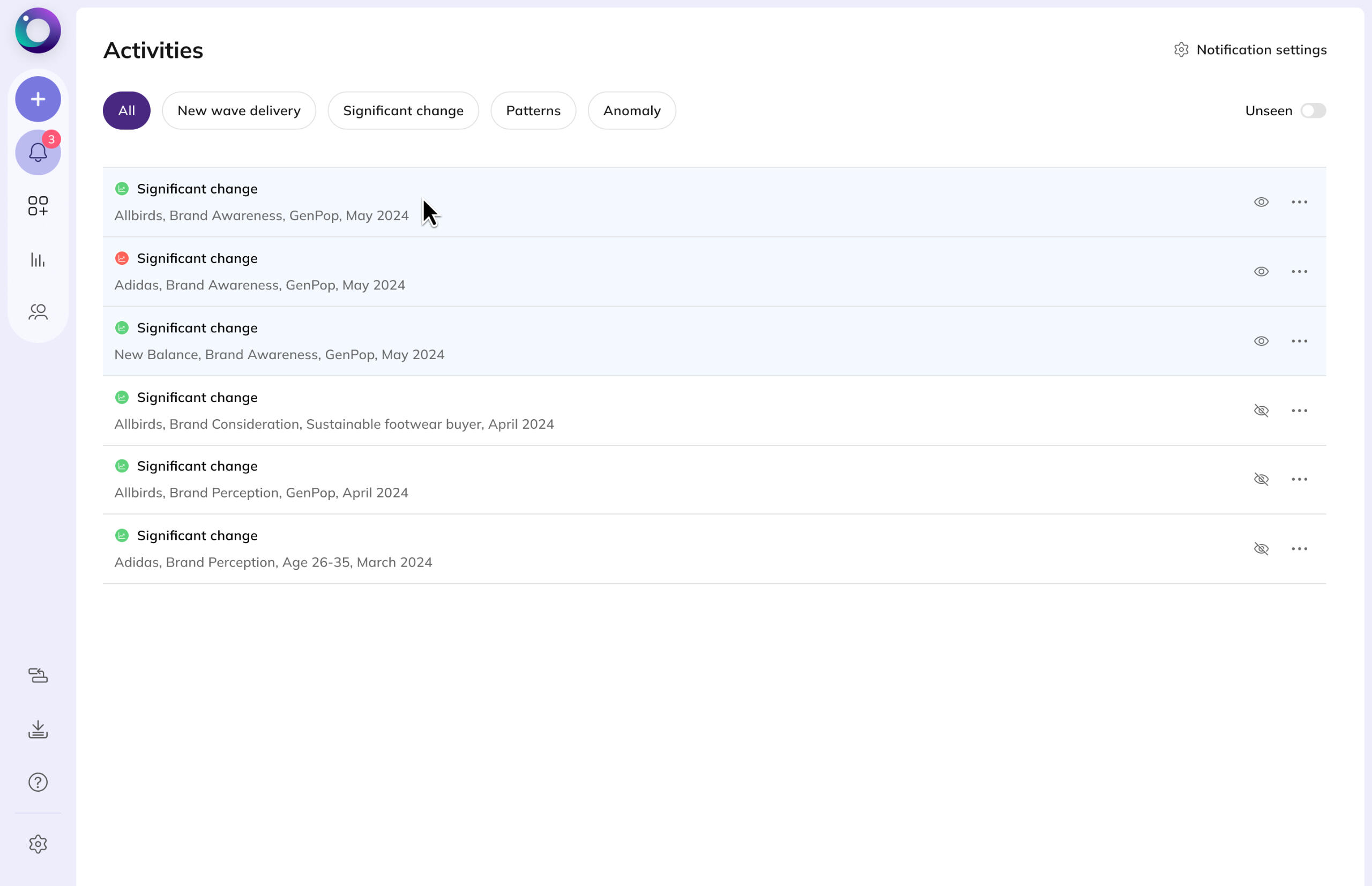Open the audiences people icon
Screen dimensions: 1372x886
[x=38, y=312]
